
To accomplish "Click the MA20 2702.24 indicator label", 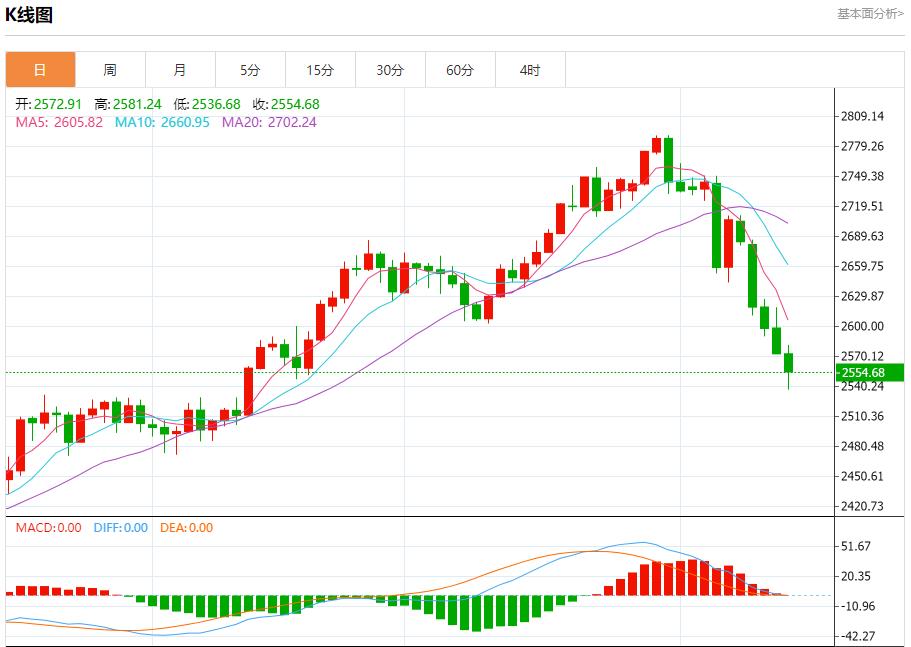I will pyautogui.click(x=269, y=122).
